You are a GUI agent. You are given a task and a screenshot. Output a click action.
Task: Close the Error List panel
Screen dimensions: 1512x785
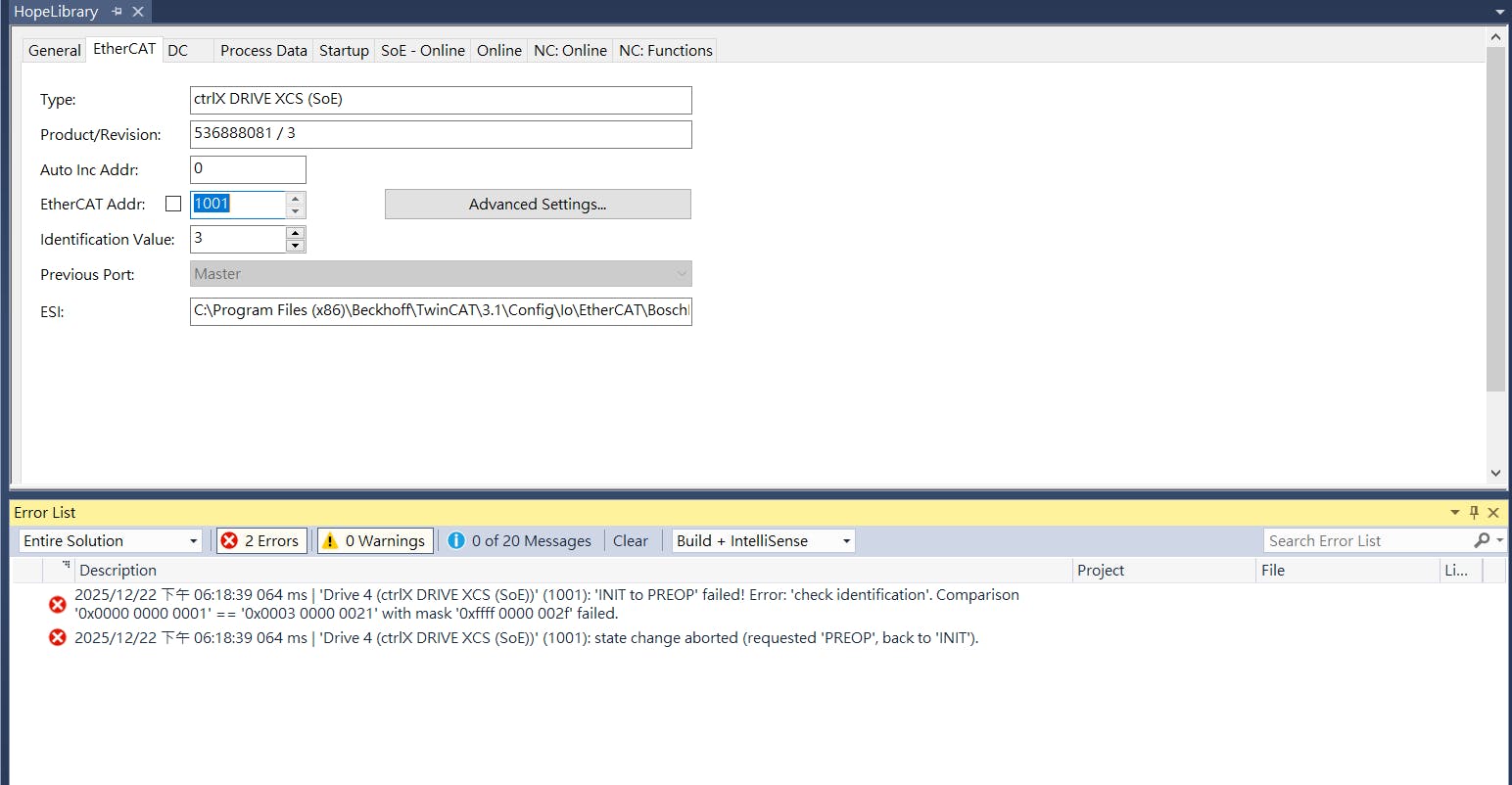coord(1493,512)
